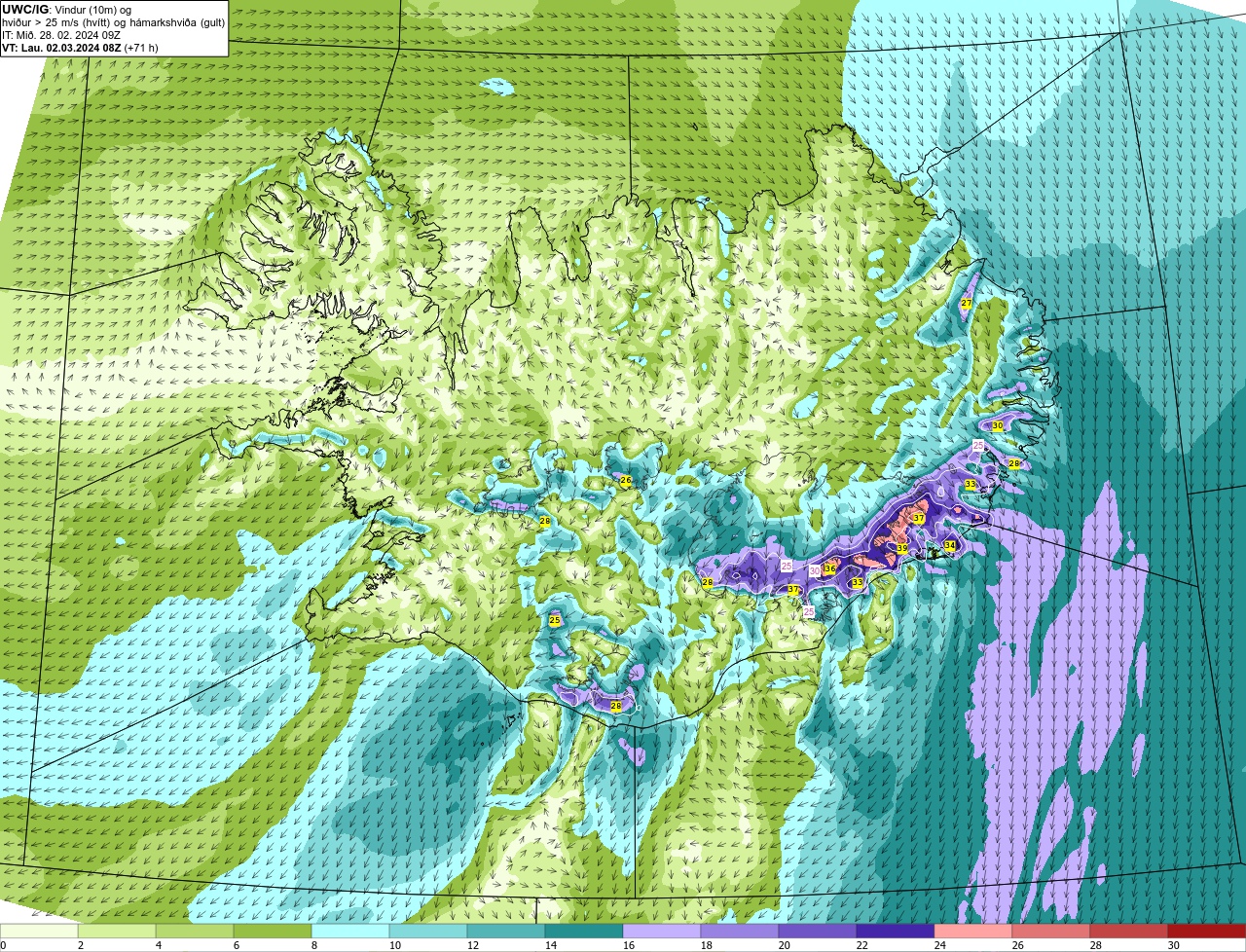Viewport: 1246px width, 952px height.
Task: Click the olive green 6–8 m/s legend swatch
Action: 273,931
